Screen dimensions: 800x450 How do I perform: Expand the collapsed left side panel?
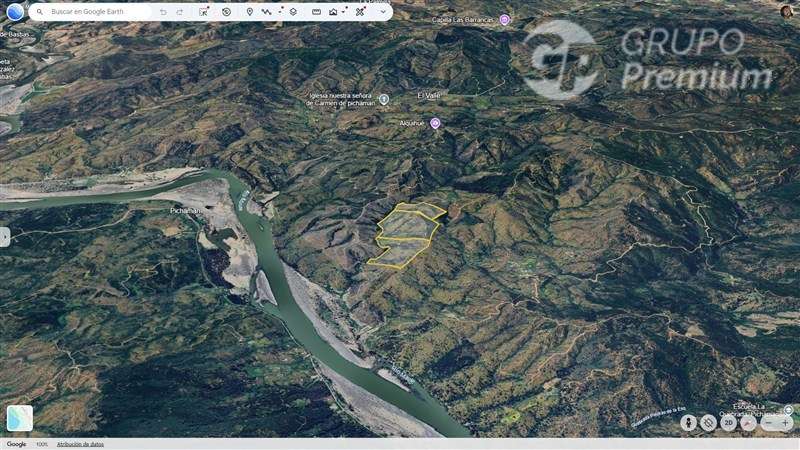tap(5, 237)
